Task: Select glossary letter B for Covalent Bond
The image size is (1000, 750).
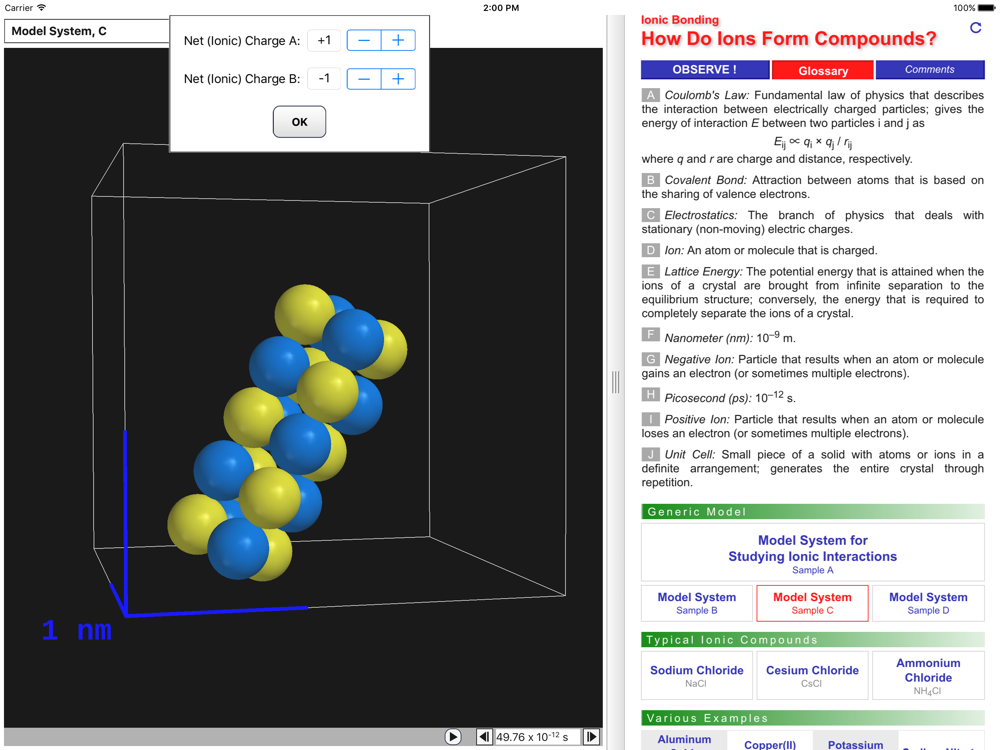Action: coord(650,180)
